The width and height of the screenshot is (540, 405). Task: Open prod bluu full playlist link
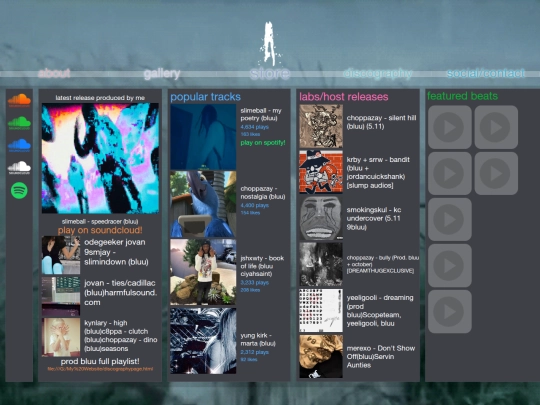pyautogui.click(x=100, y=361)
